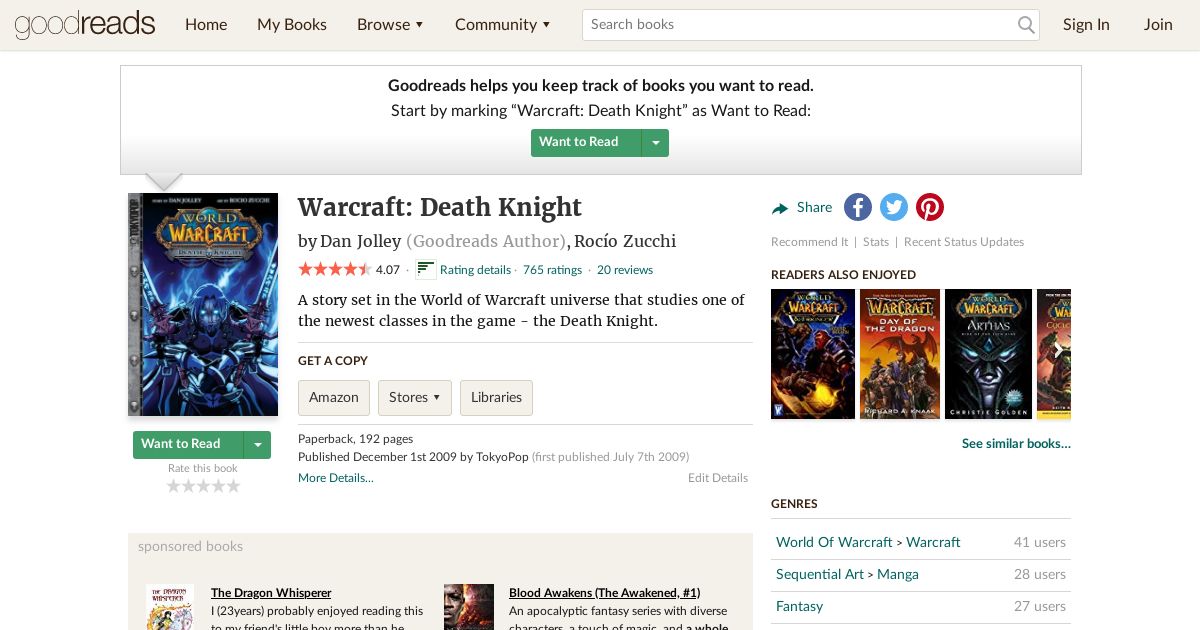Screen dimensions: 1200x630
Task: View 41 users for Warcraft genre
Action: point(1040,542)
